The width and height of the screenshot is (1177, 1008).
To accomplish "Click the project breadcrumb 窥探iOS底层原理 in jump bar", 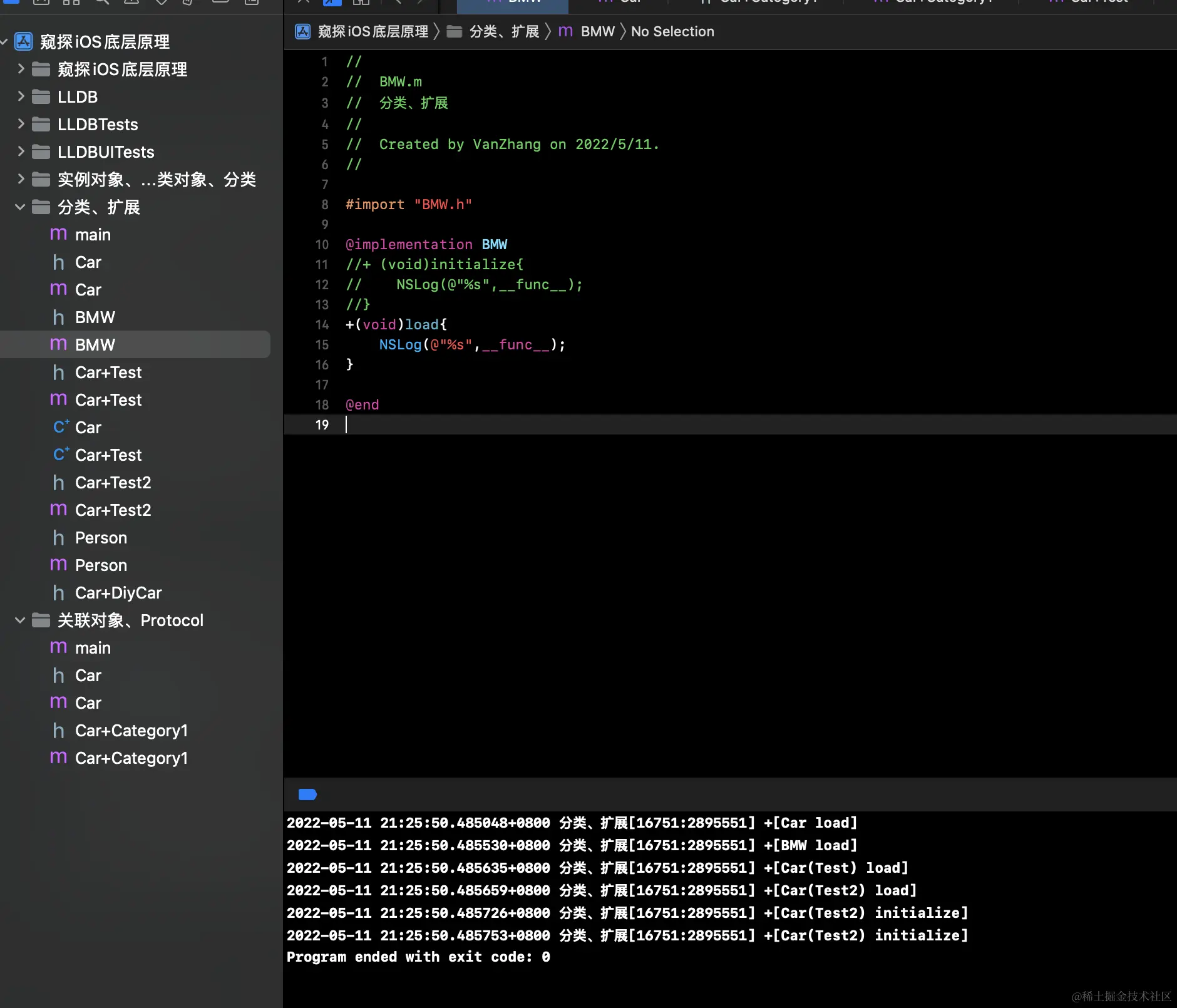I will 362,31.
